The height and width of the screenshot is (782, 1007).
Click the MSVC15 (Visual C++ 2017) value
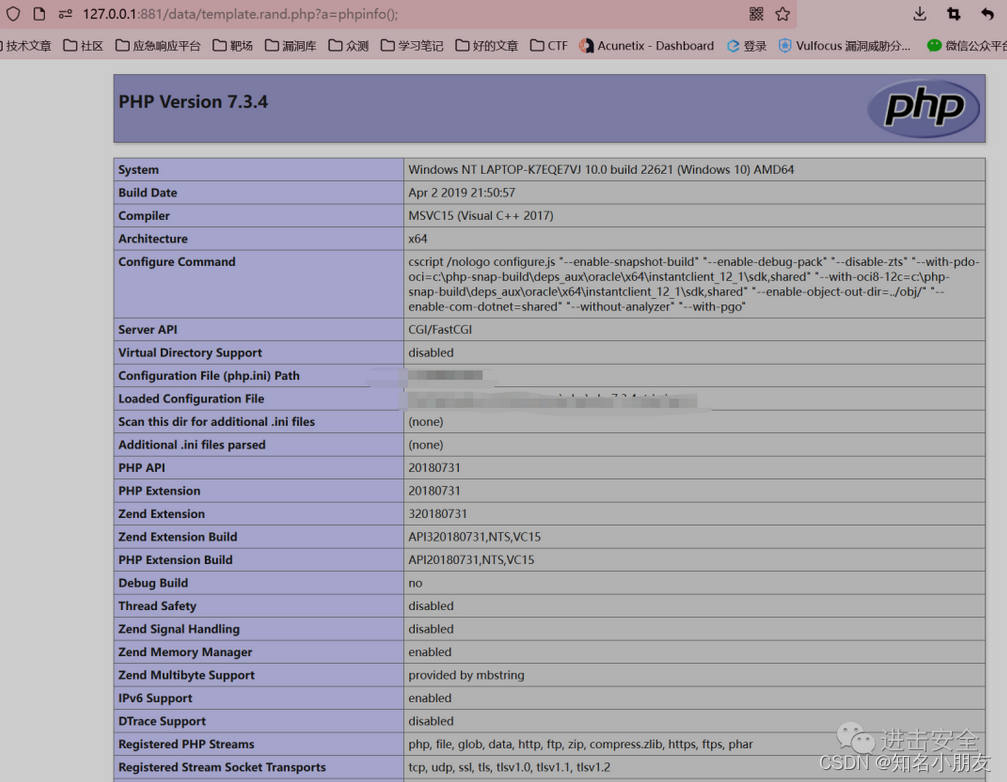(x=481, y=216)
